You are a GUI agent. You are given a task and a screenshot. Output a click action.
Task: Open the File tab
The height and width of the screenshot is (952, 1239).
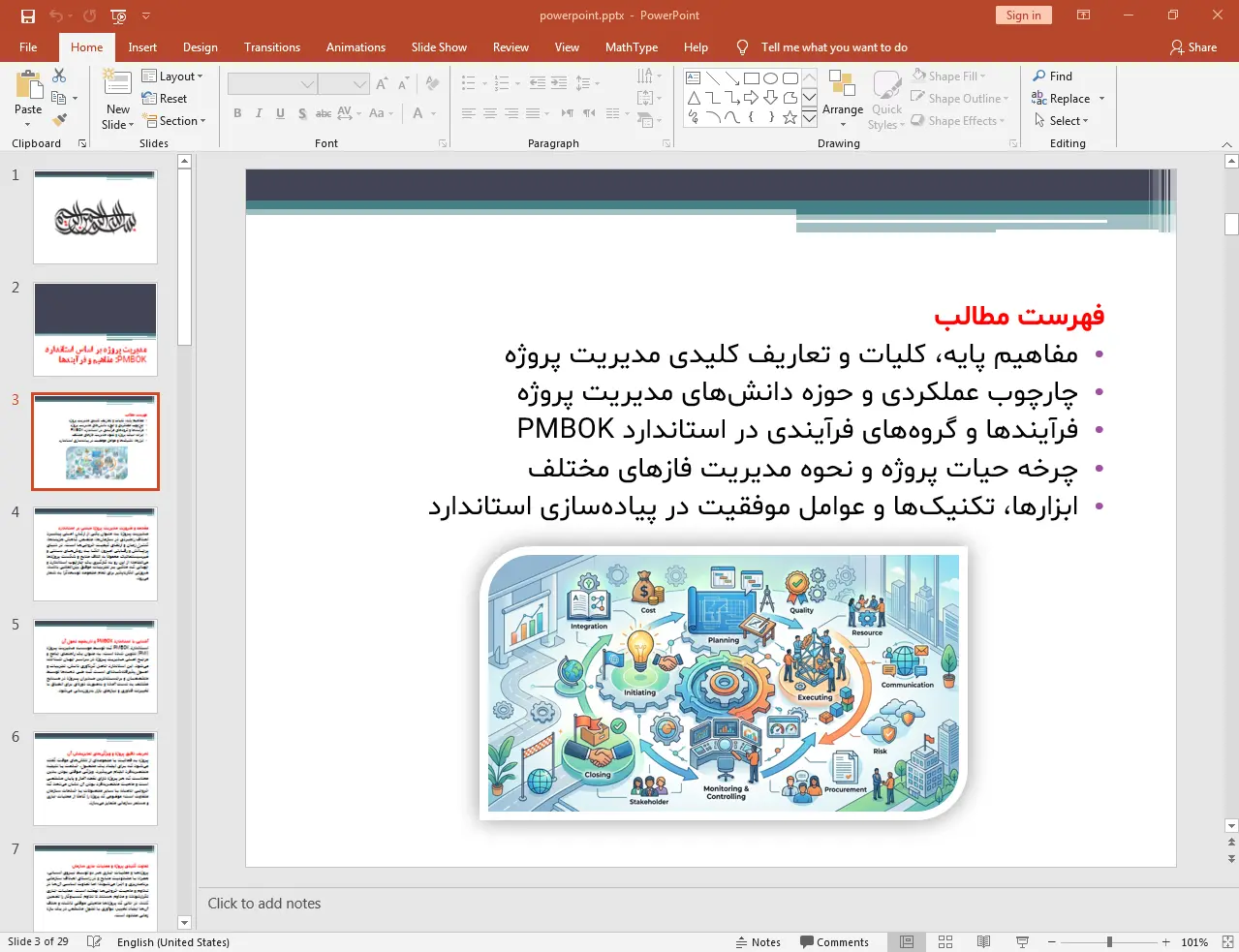[x=28, y=46]
